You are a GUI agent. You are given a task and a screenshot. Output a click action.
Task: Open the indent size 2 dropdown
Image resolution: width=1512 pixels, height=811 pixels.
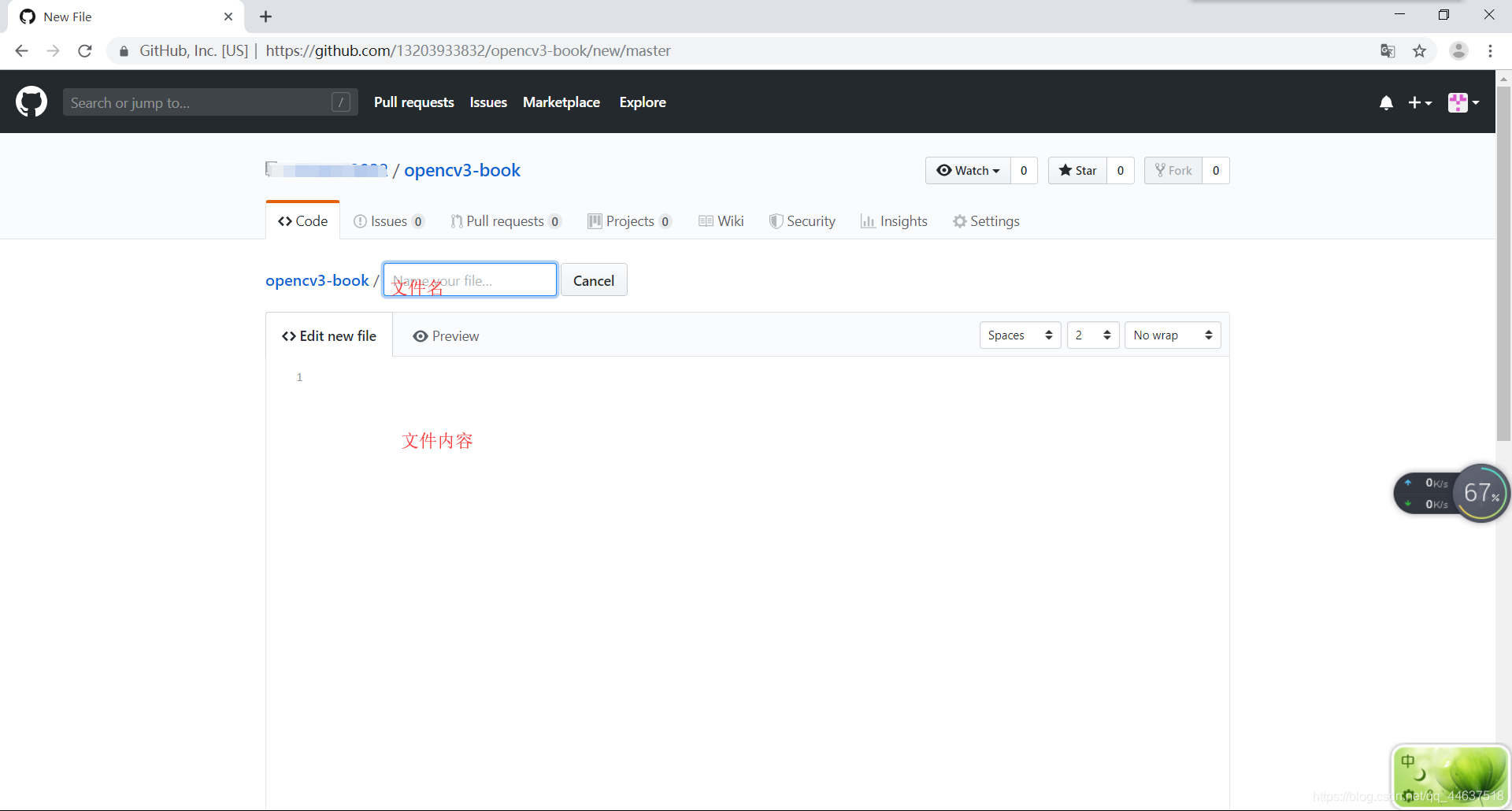1093,335
